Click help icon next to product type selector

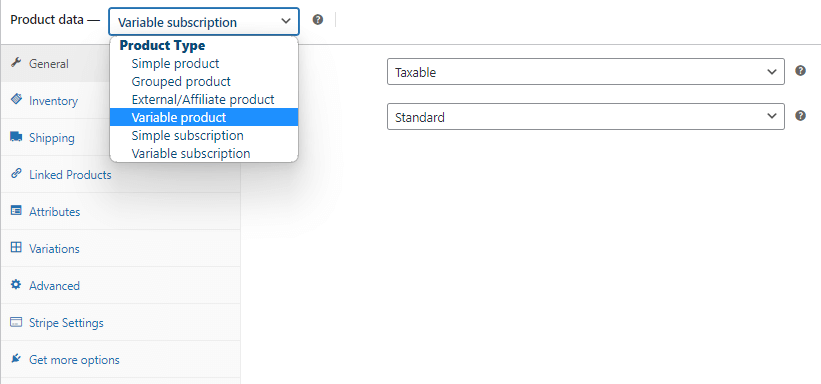(317, 20)
